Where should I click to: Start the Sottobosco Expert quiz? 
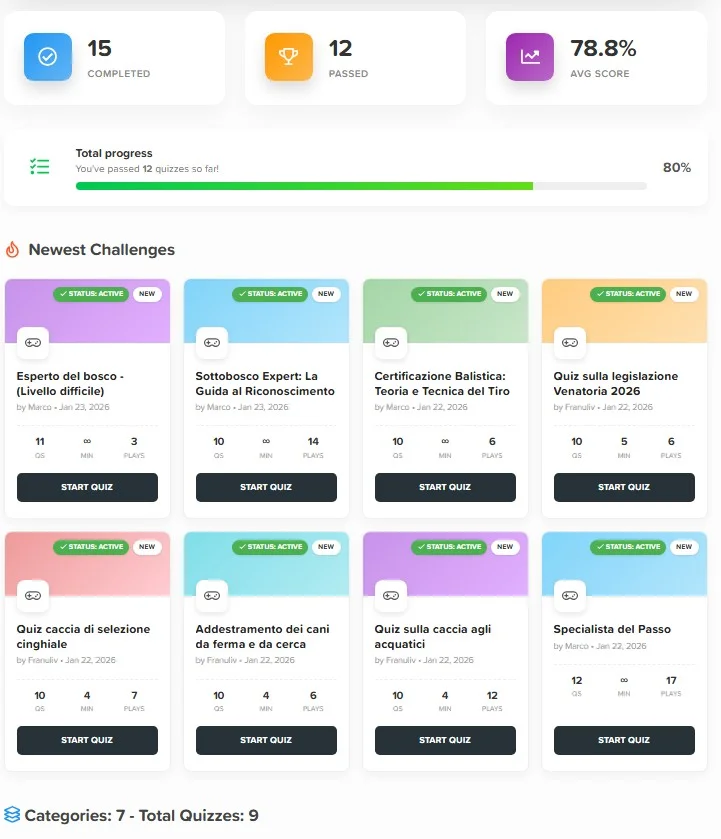click(265, 487)
